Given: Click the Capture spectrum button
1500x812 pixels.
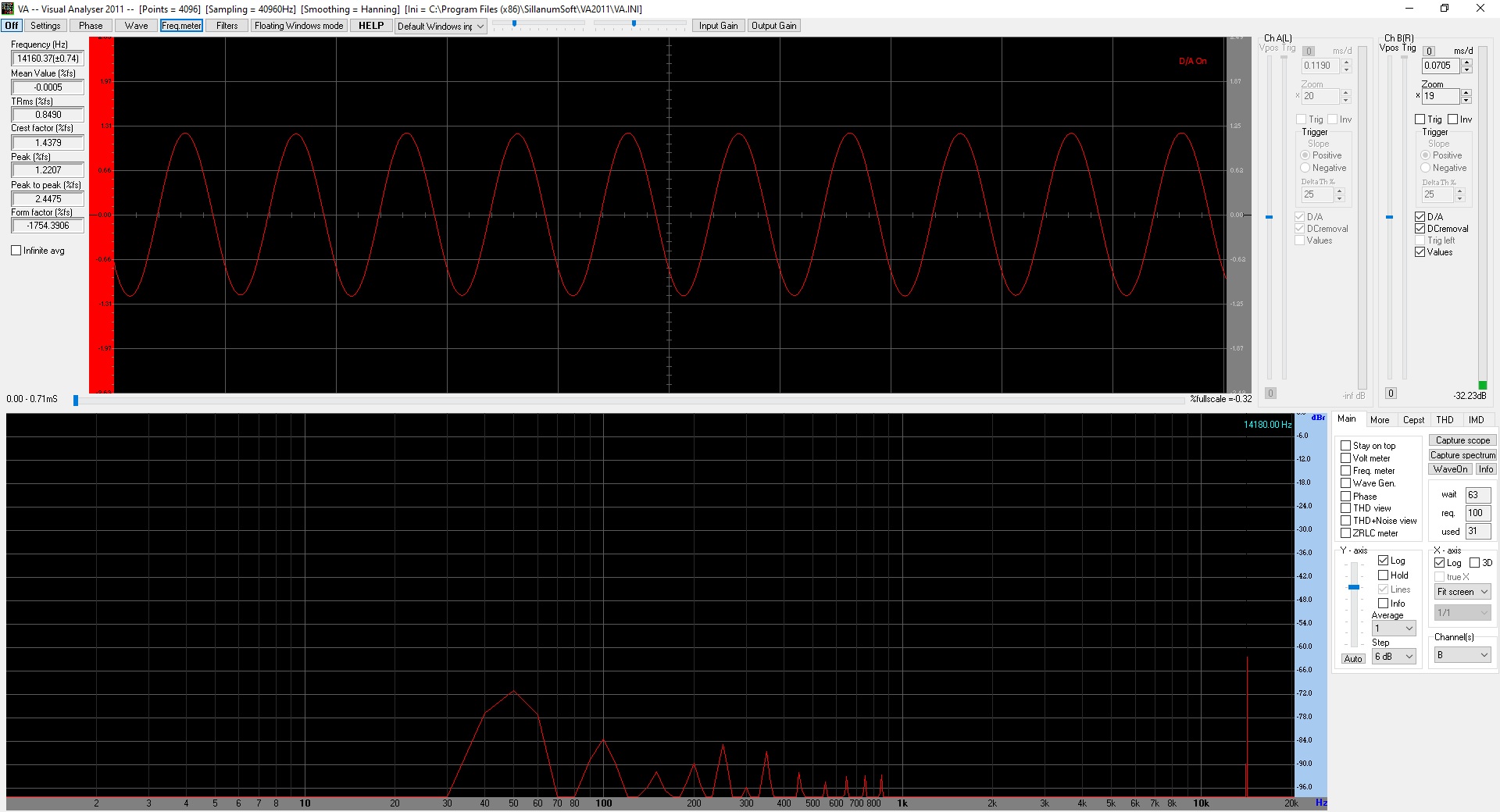Looking at the screenshot, I should point(1462,455).
